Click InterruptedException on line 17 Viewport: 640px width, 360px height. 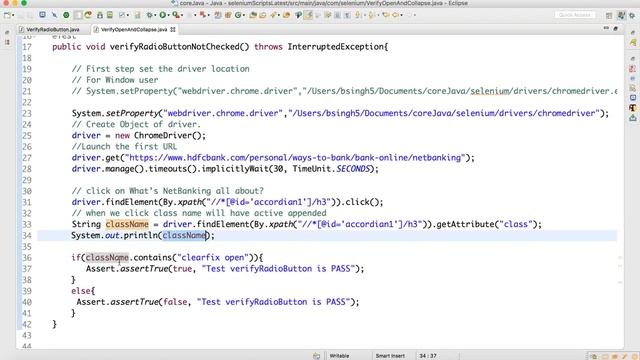[336, 47]
